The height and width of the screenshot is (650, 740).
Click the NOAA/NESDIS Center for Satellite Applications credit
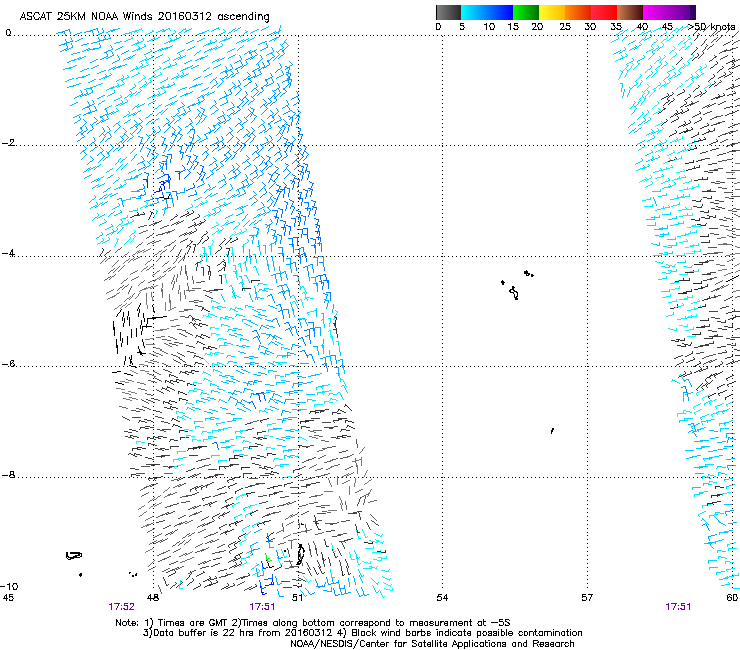point(432,644)
